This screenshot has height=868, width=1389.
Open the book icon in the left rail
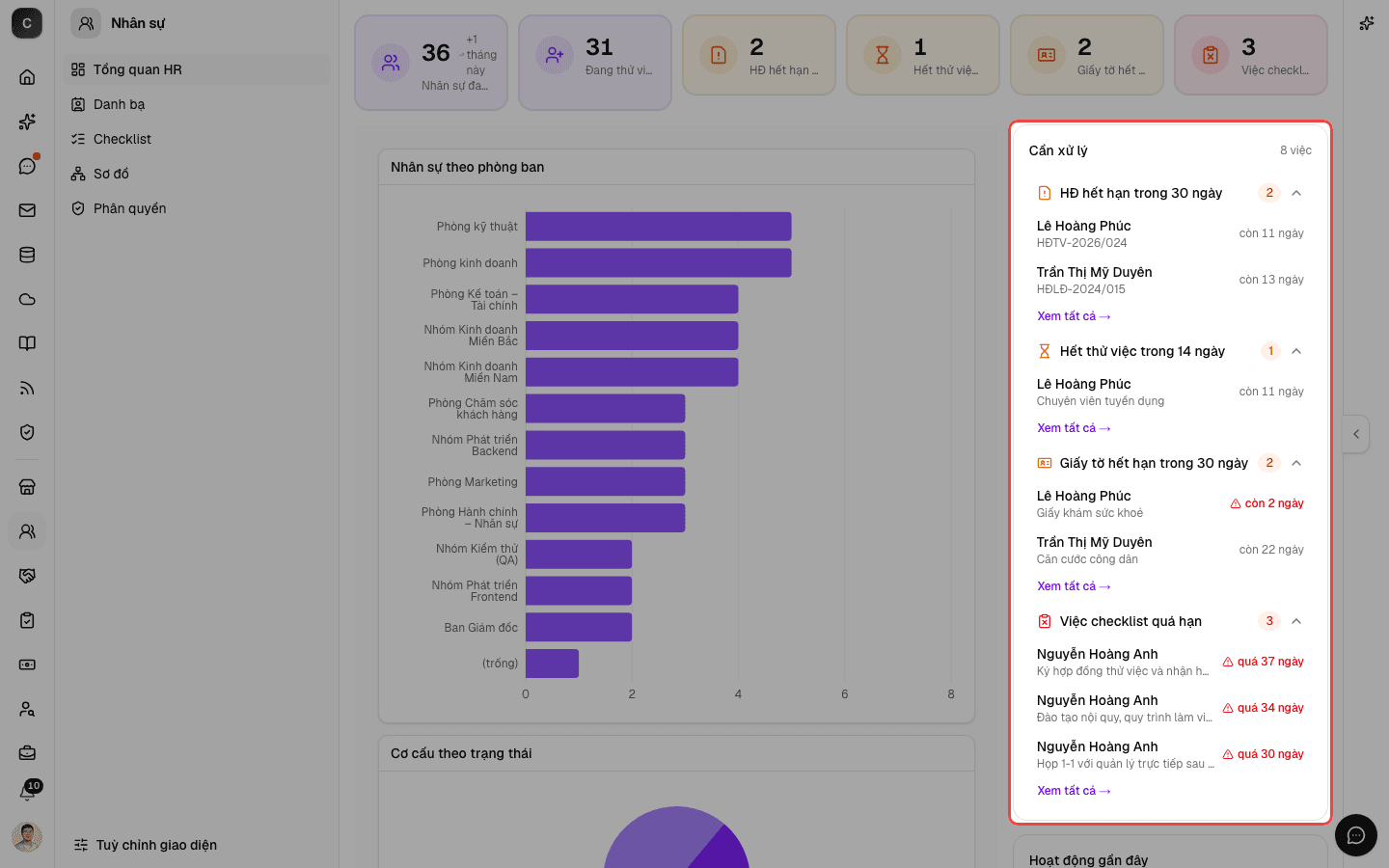click(x=27, y=343)
